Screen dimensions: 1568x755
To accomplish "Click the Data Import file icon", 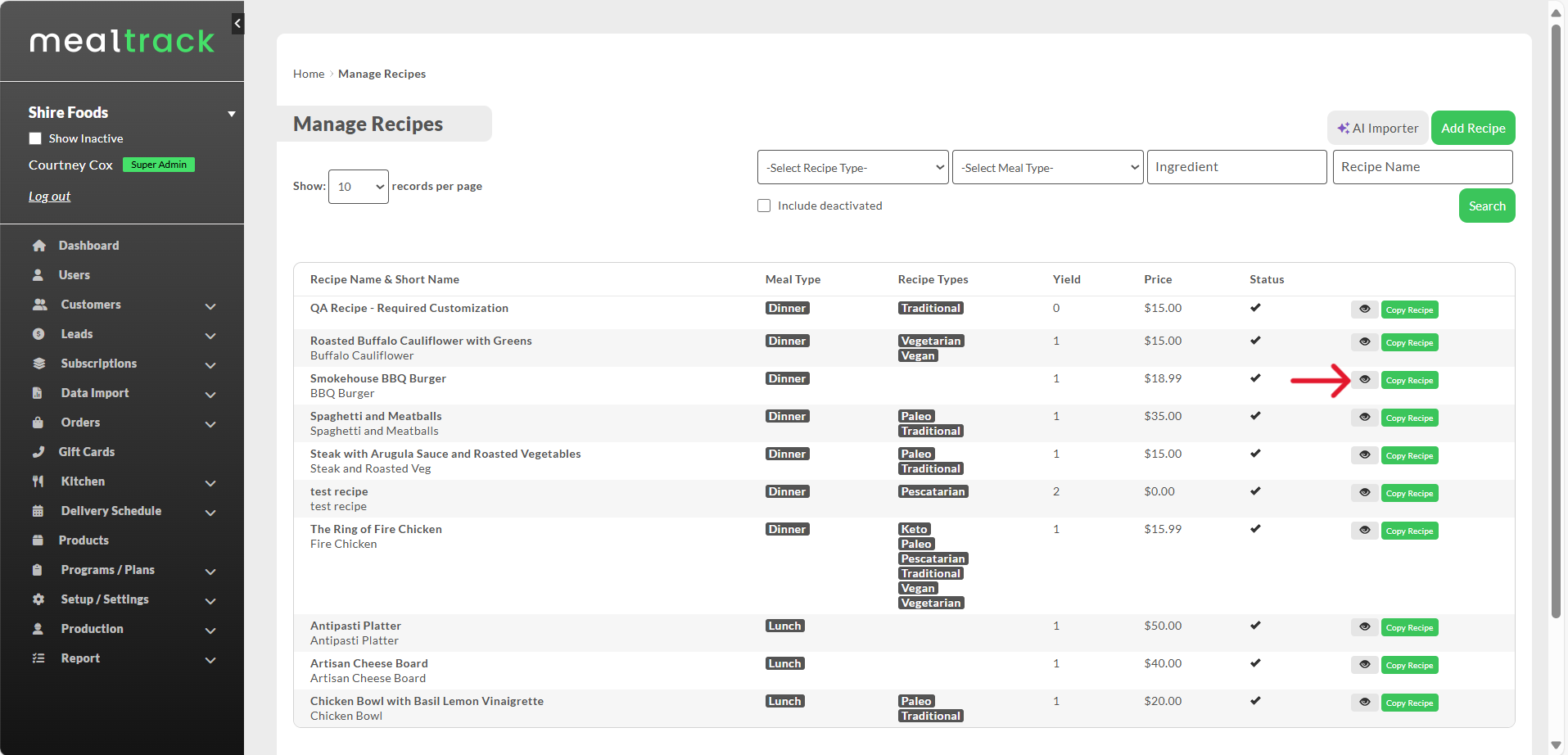I will (38, 393).
